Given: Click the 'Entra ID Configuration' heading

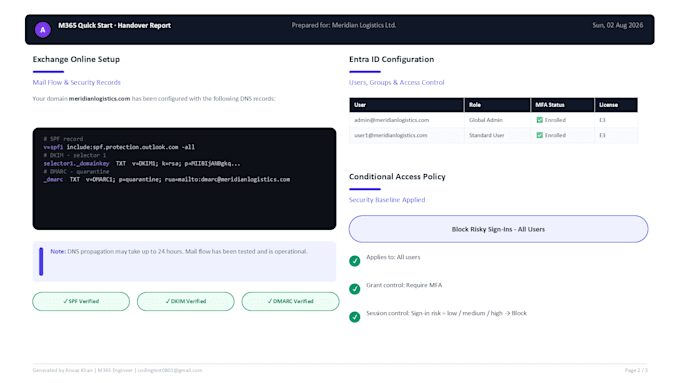Looking at the screenshot, I should click(391, 59).
